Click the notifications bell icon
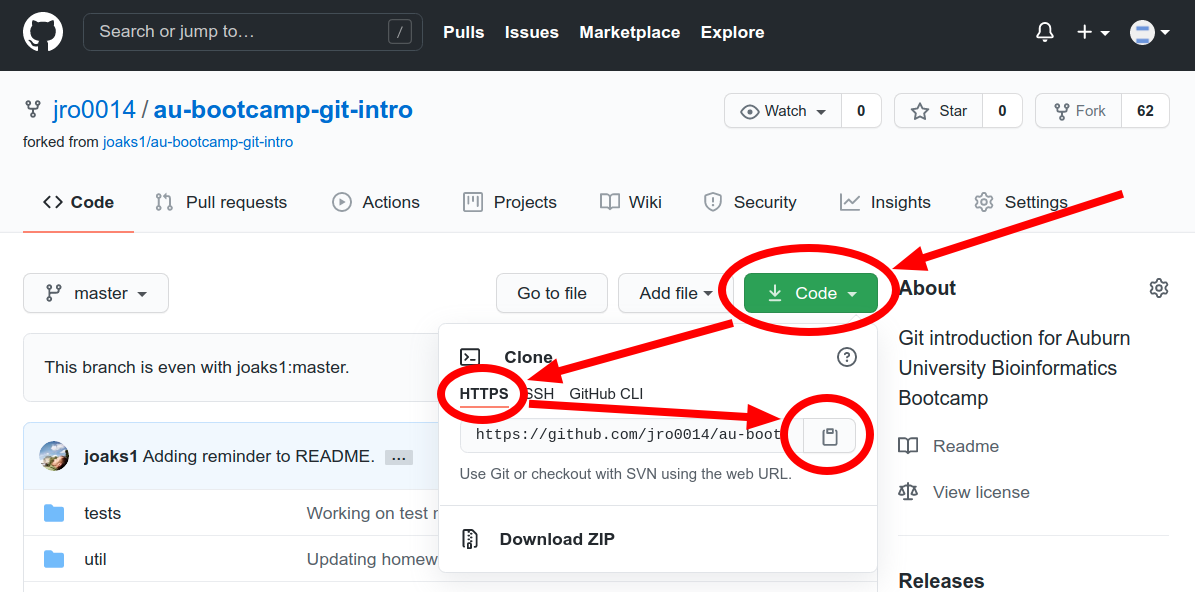Screen dimensions: 1195x592 click(x=1045, y=32)
